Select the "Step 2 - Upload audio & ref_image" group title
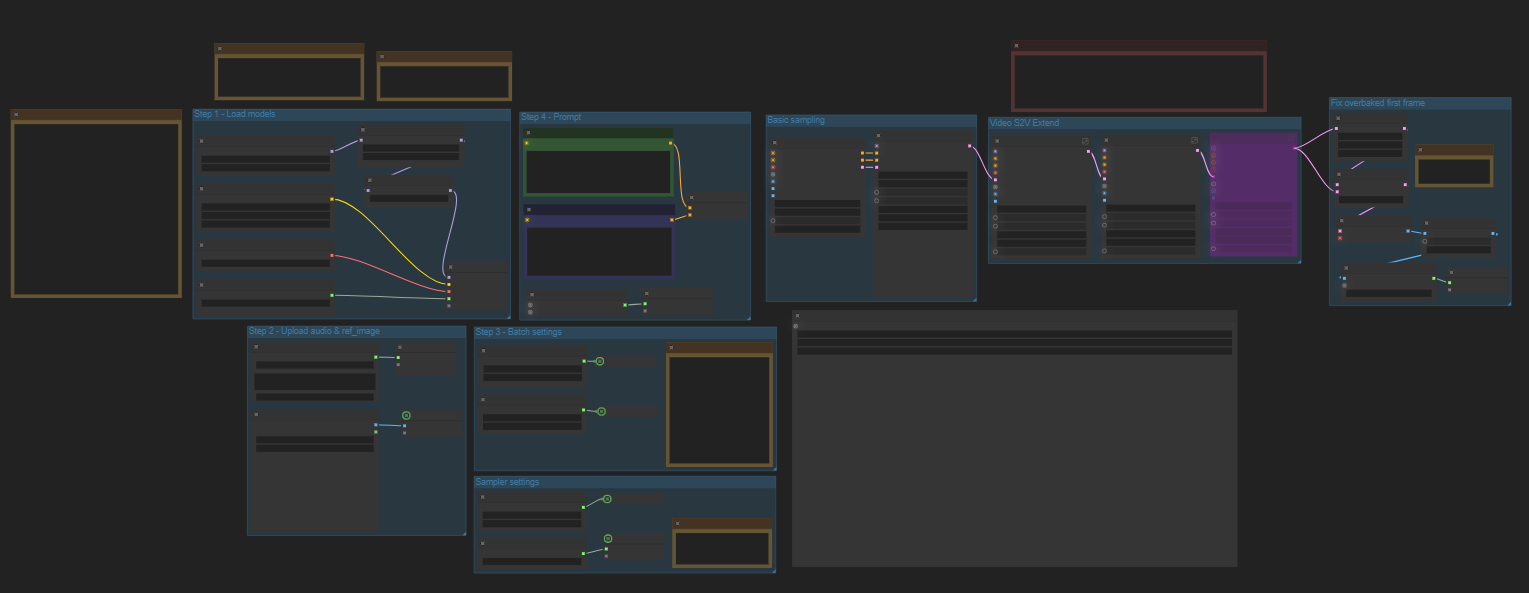Screen dimensions: 1529x593 [x=314, y=331]
